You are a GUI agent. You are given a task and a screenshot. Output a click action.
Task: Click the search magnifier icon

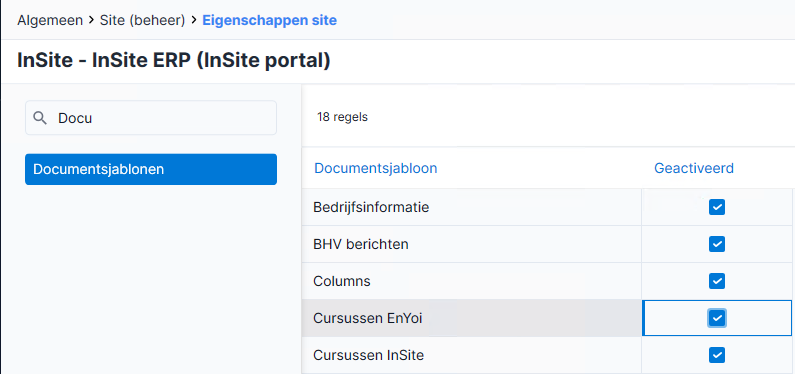pyautogui.click(x=40, y=118)
